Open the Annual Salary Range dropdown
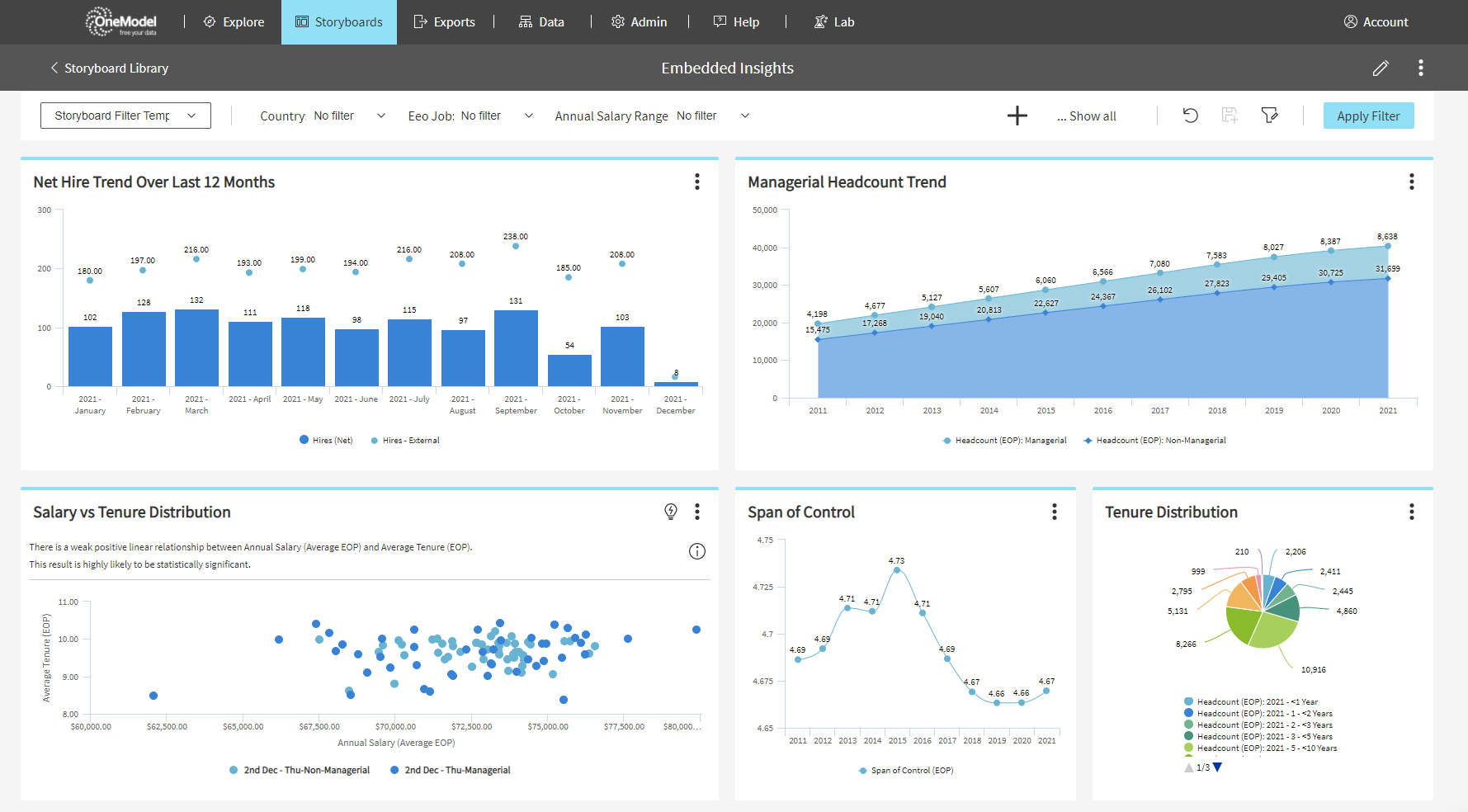 (x=744, y=116)
